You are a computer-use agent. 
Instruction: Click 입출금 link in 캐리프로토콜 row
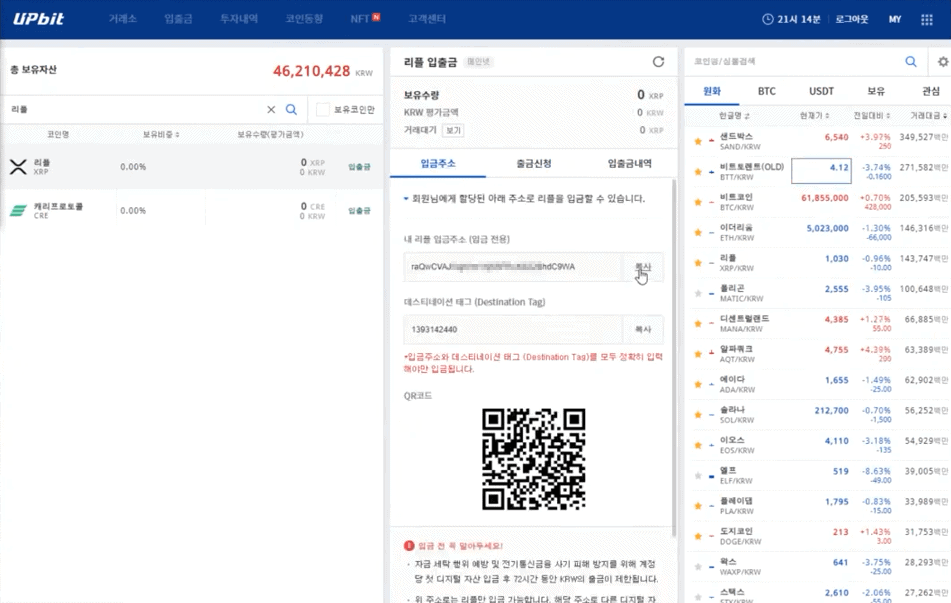359,211
